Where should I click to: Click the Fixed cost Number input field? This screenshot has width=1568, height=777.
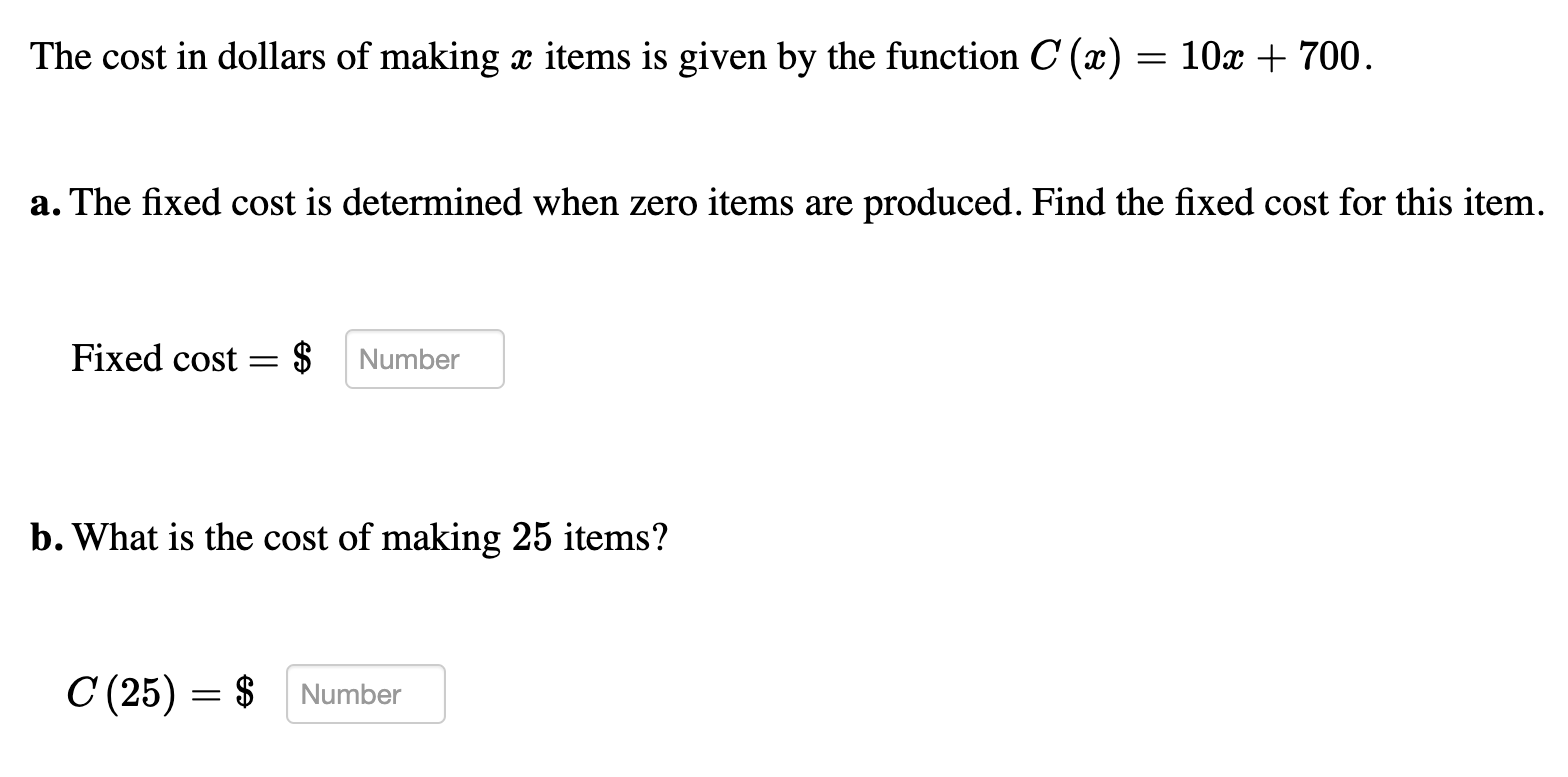(x=423, y=359)
